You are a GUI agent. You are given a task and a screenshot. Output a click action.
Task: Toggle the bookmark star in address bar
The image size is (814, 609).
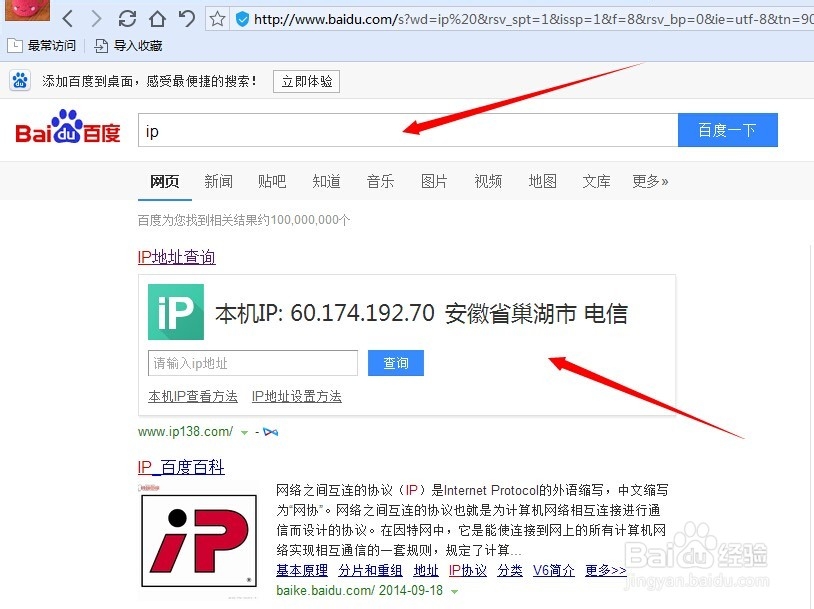pos(216,17)
